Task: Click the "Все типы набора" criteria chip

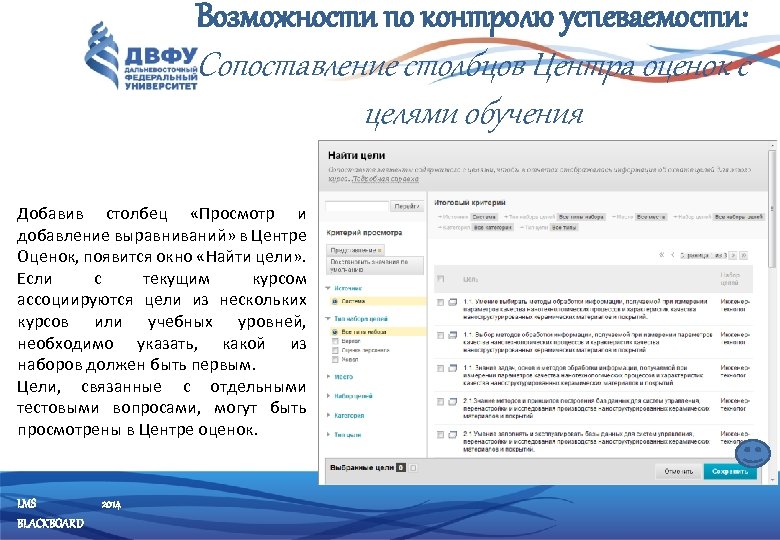Action: pos(581,217)
